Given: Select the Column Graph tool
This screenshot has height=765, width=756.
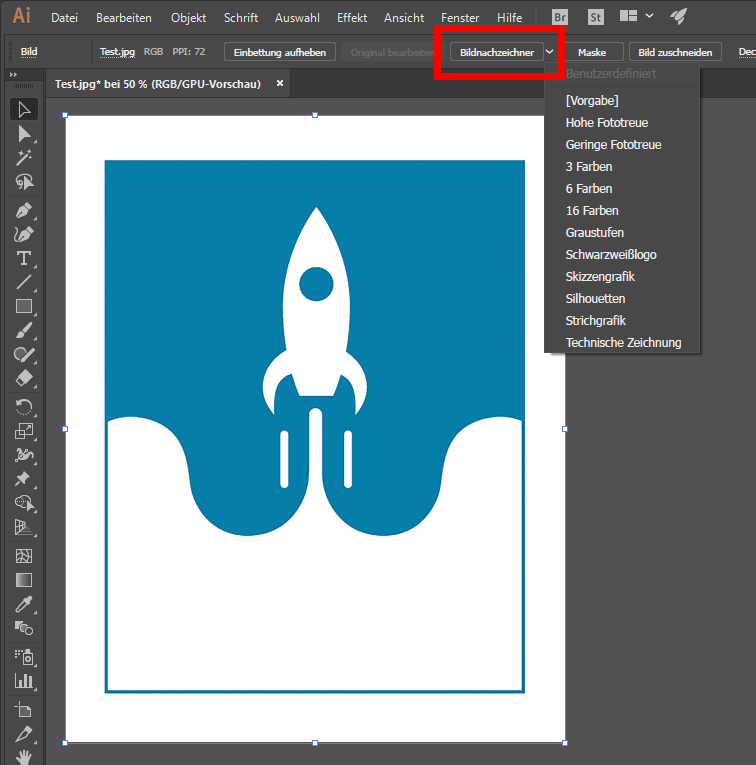Looking at the screenshot, I should coord(24,681).
